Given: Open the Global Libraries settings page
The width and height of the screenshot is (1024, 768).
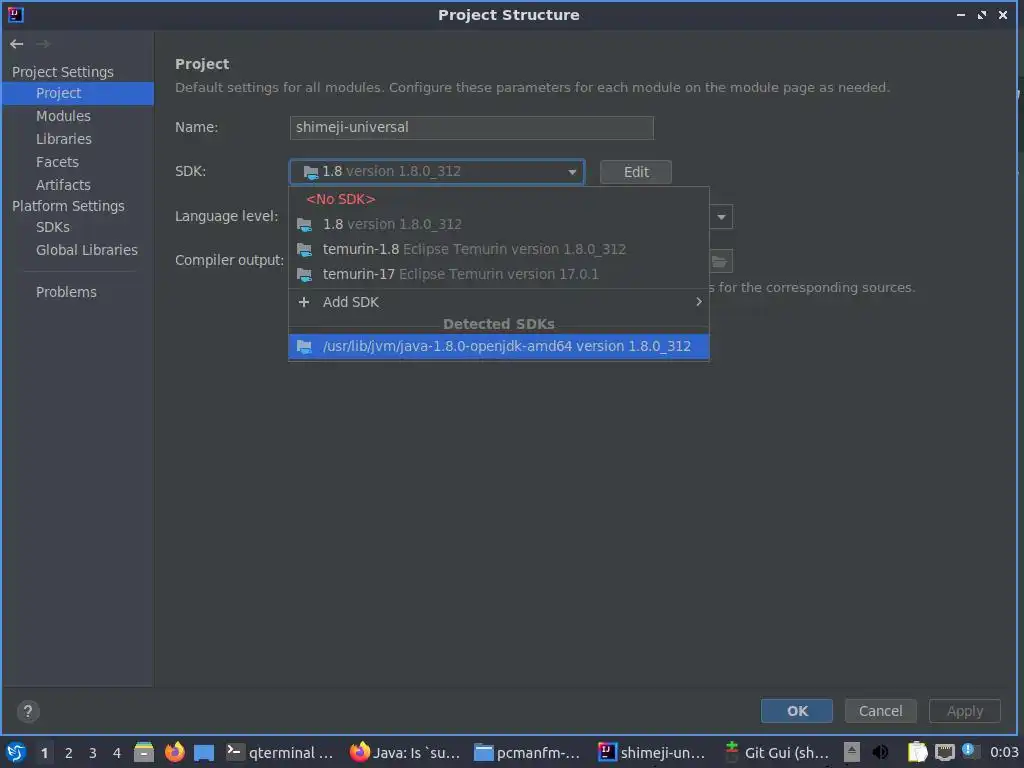Looking at the screenshot, I should click(78, 250).
